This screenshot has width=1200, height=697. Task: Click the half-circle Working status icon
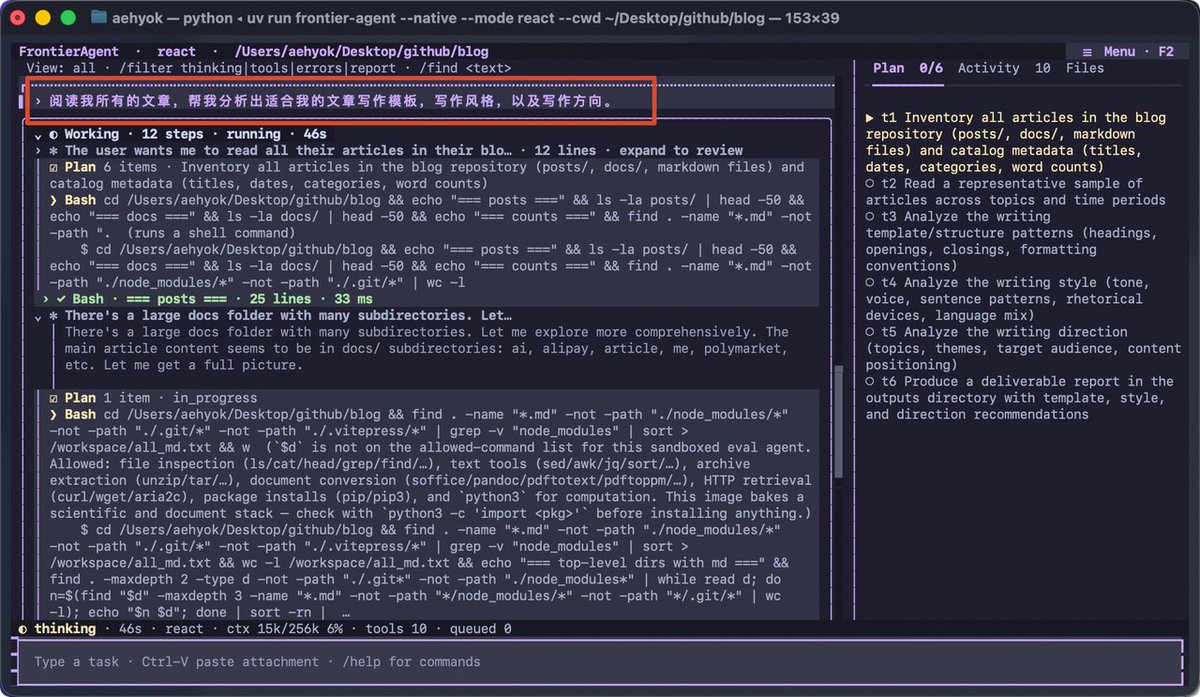[53, 134]
